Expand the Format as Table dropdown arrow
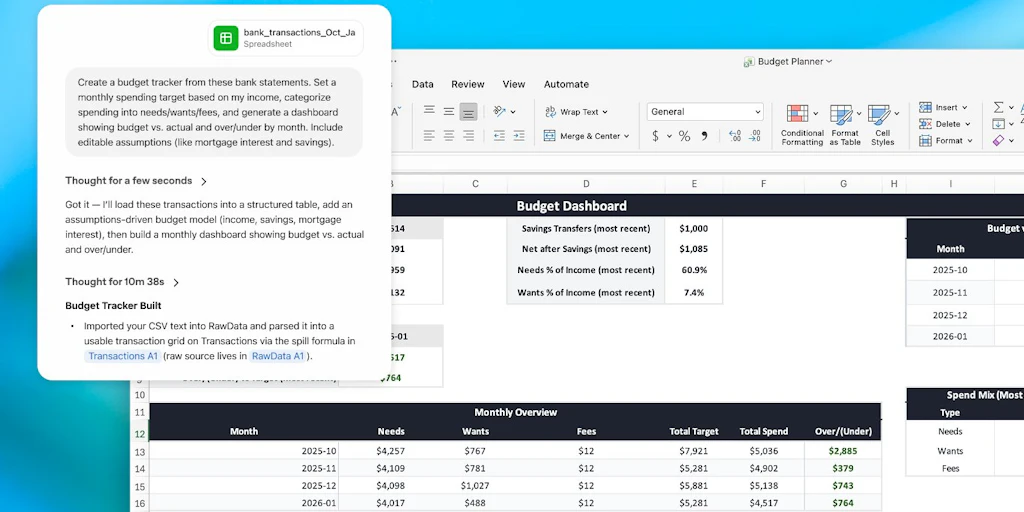The width and height of the screenshot is (1024, 512). 859,114
